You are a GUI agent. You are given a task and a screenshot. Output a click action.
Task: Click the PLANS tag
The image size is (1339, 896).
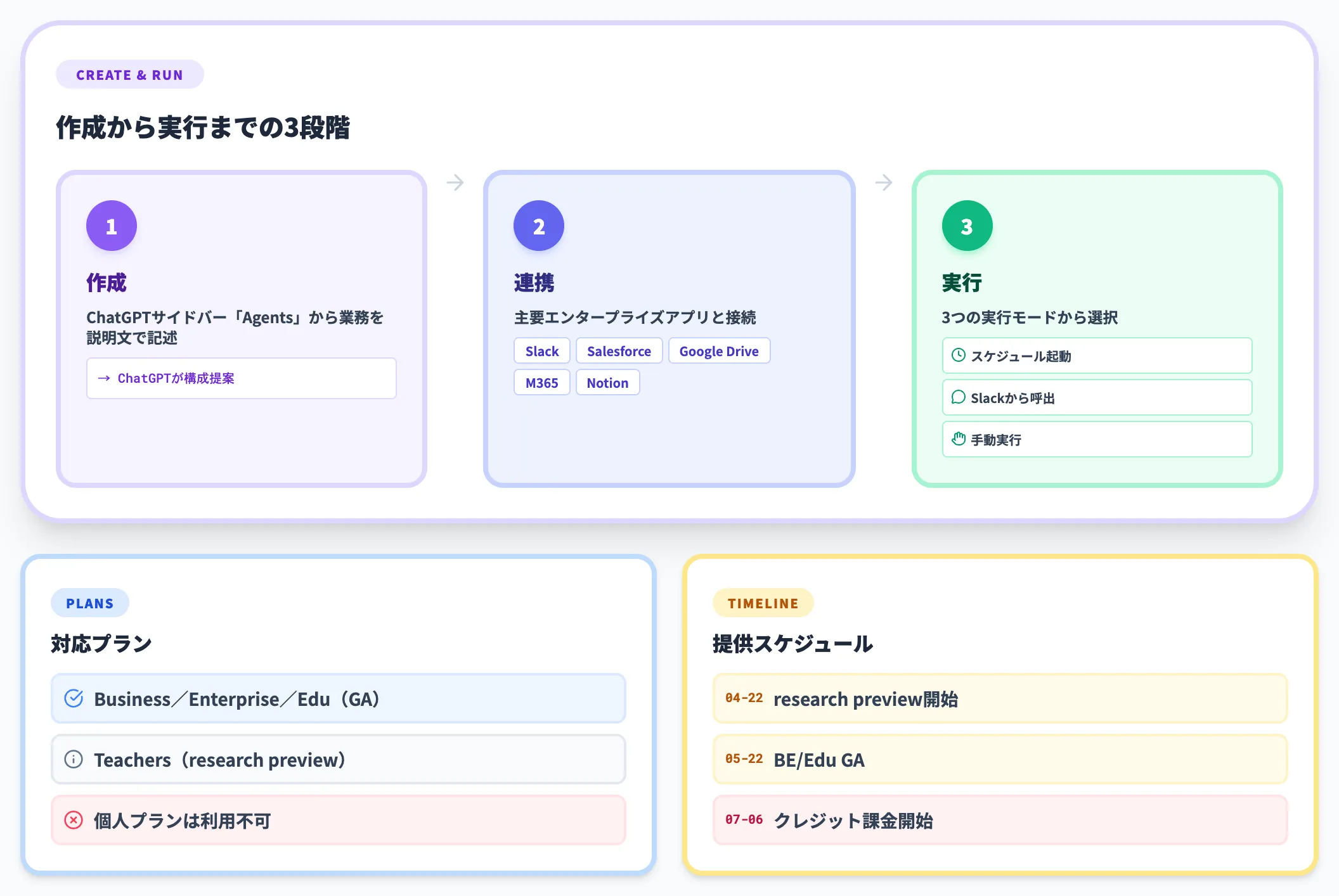(x=90, y=603)
